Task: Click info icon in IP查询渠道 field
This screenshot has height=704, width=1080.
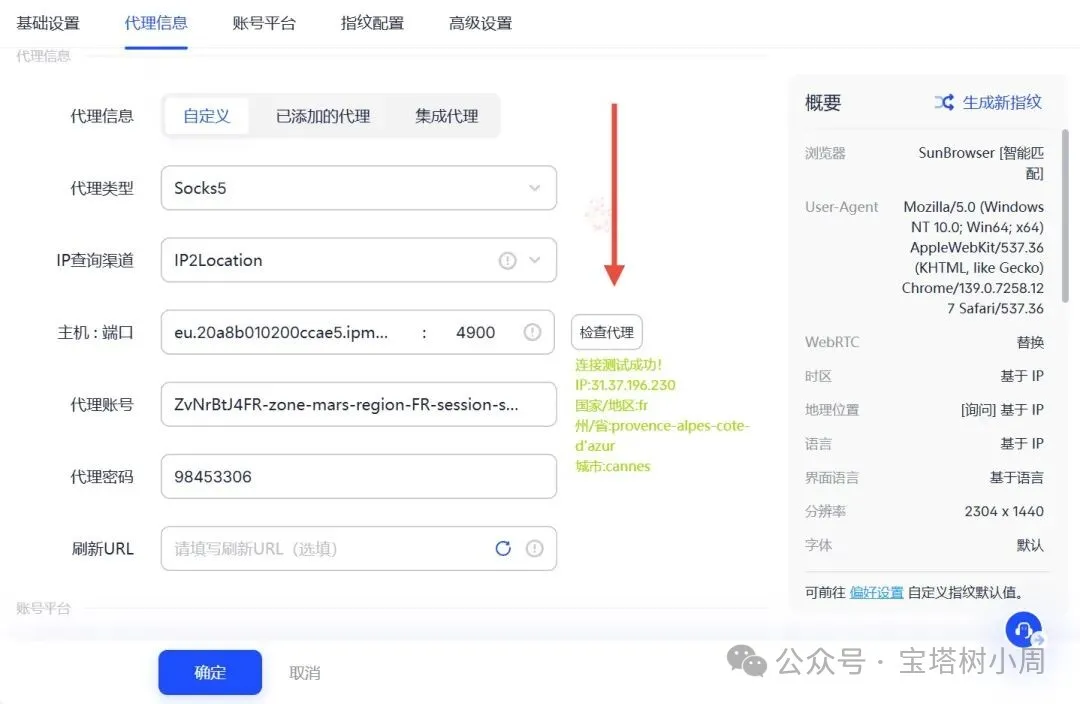Action: [508, 260]
